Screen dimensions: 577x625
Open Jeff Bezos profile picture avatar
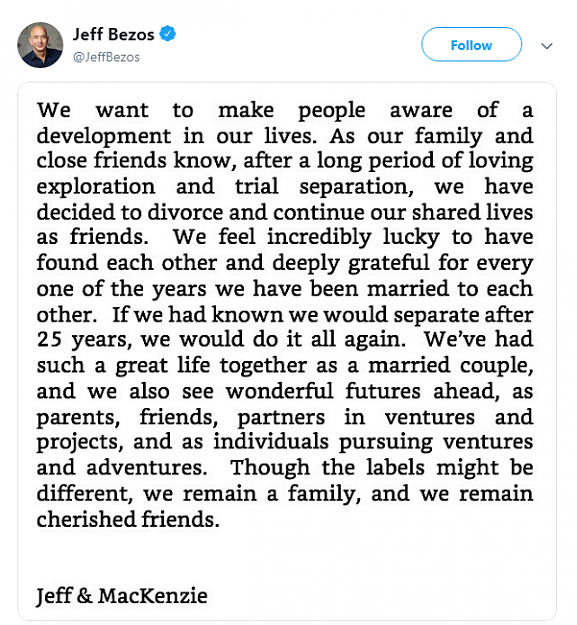click(40, 45)
